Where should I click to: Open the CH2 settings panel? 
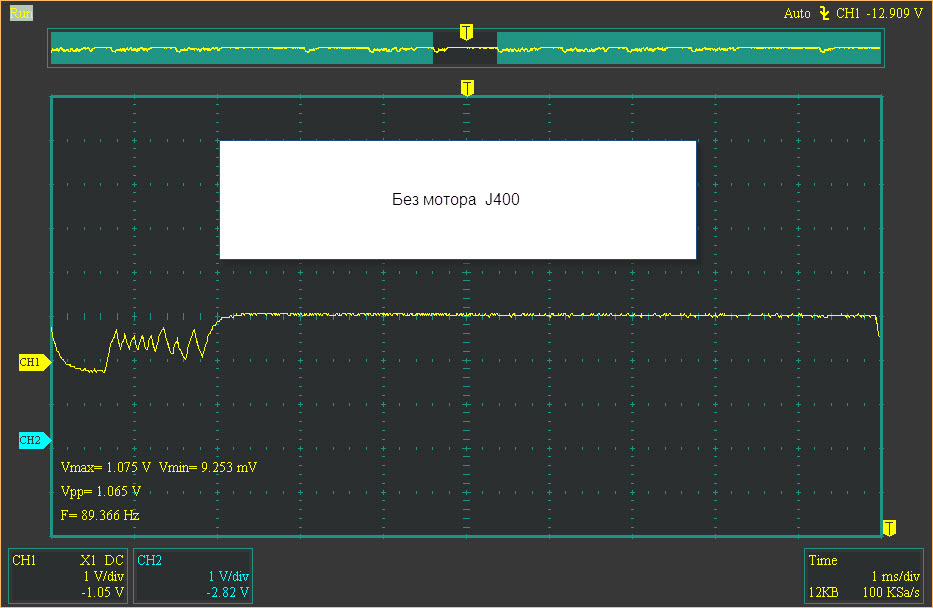point(193,576)
